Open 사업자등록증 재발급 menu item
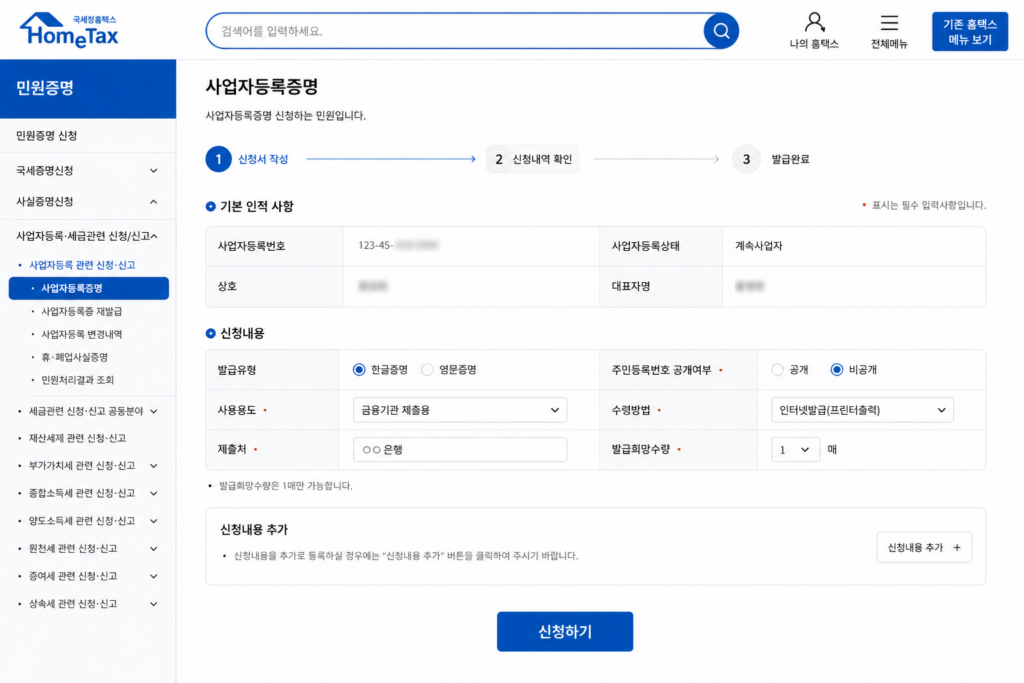 click(82, 311)
